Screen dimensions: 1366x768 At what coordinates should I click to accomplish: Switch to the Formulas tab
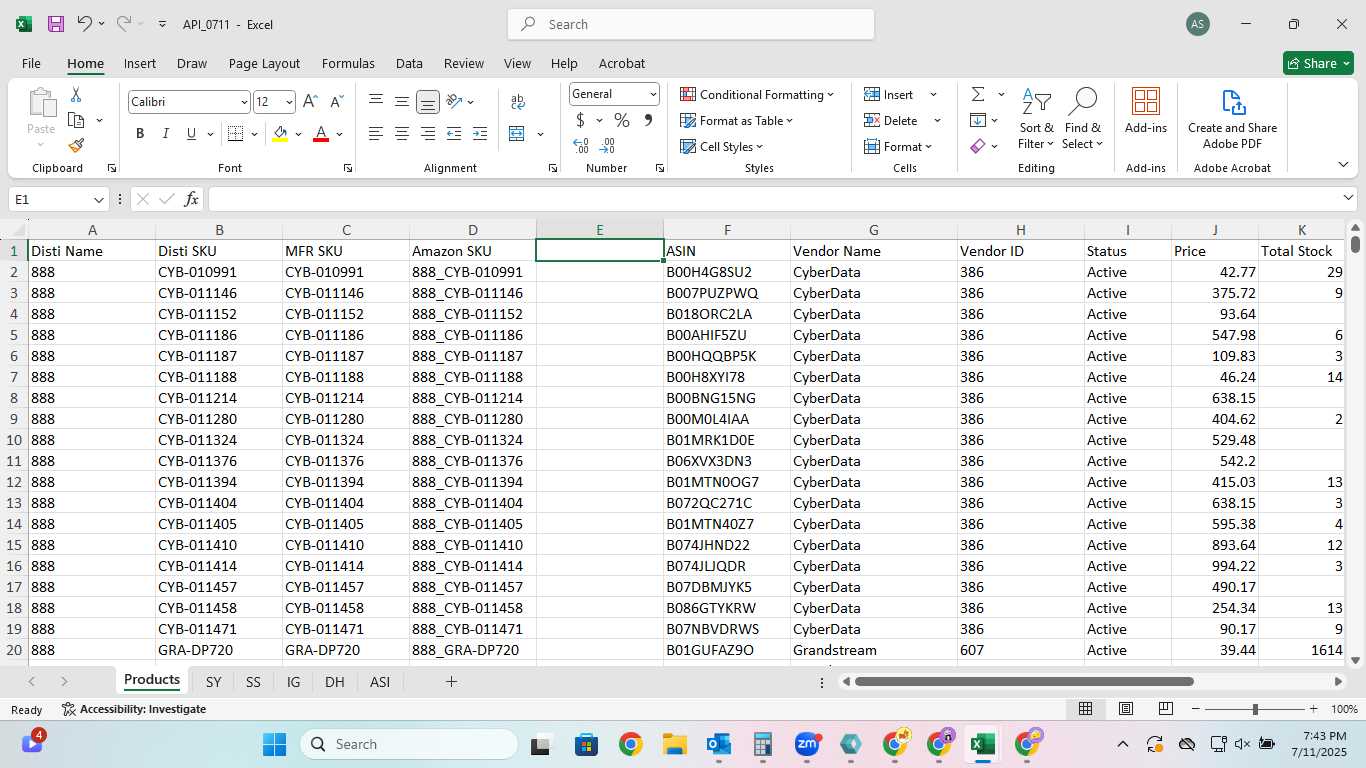(348, 63)
